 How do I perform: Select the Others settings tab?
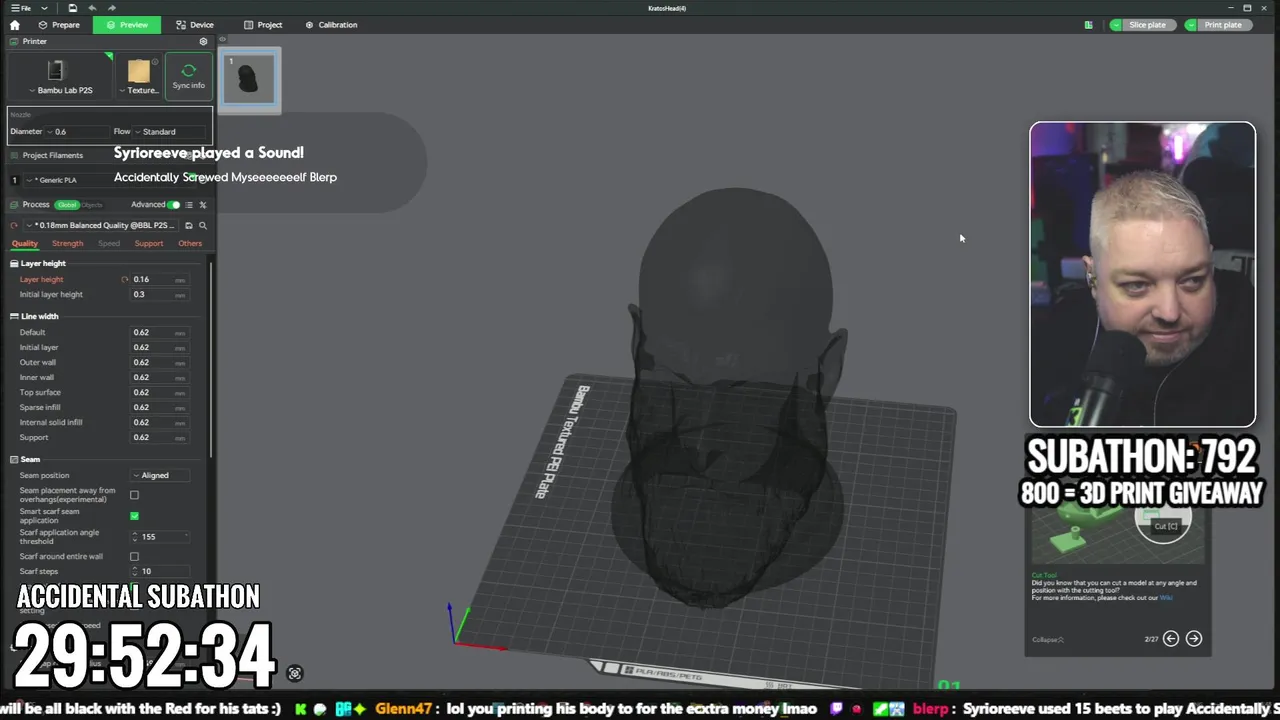(x=190, y=244)
